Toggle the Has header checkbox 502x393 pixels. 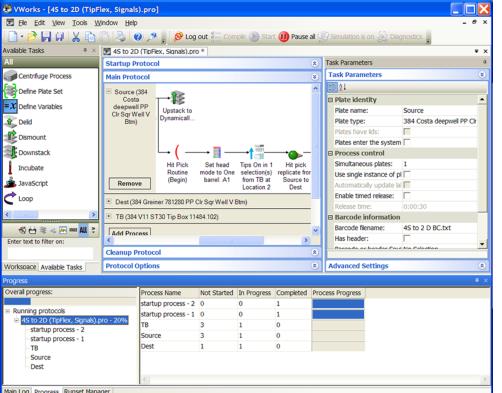pos(406,238)
